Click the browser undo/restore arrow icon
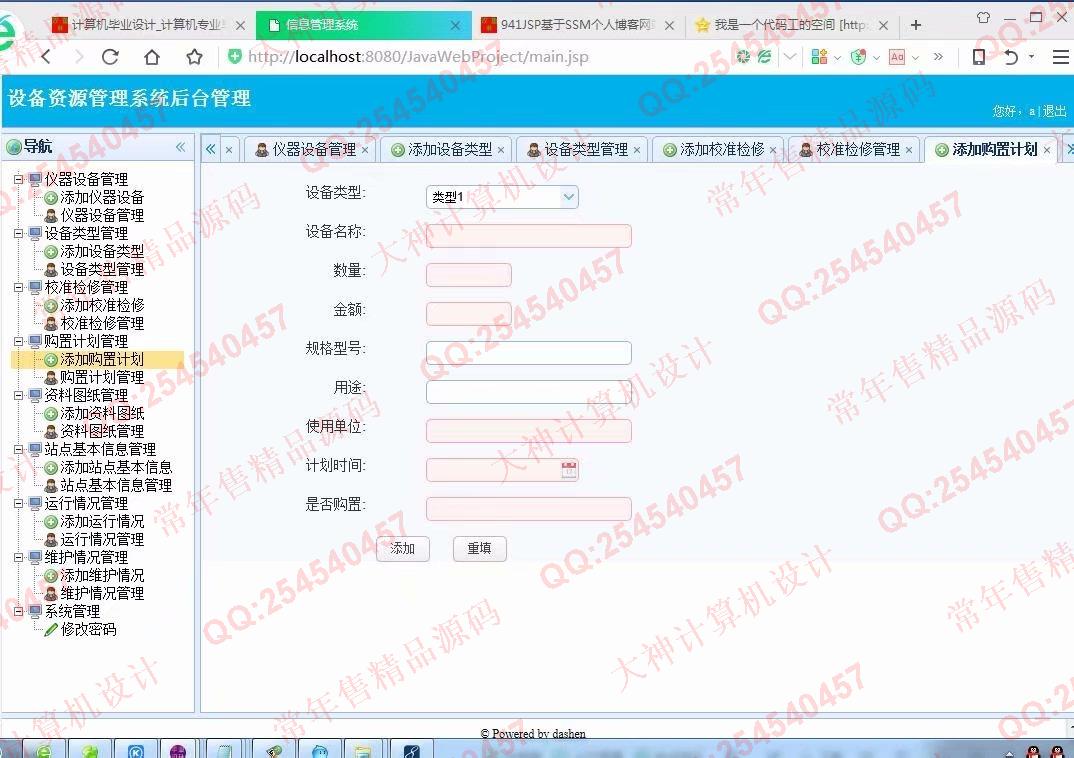 coord(1011,57)
